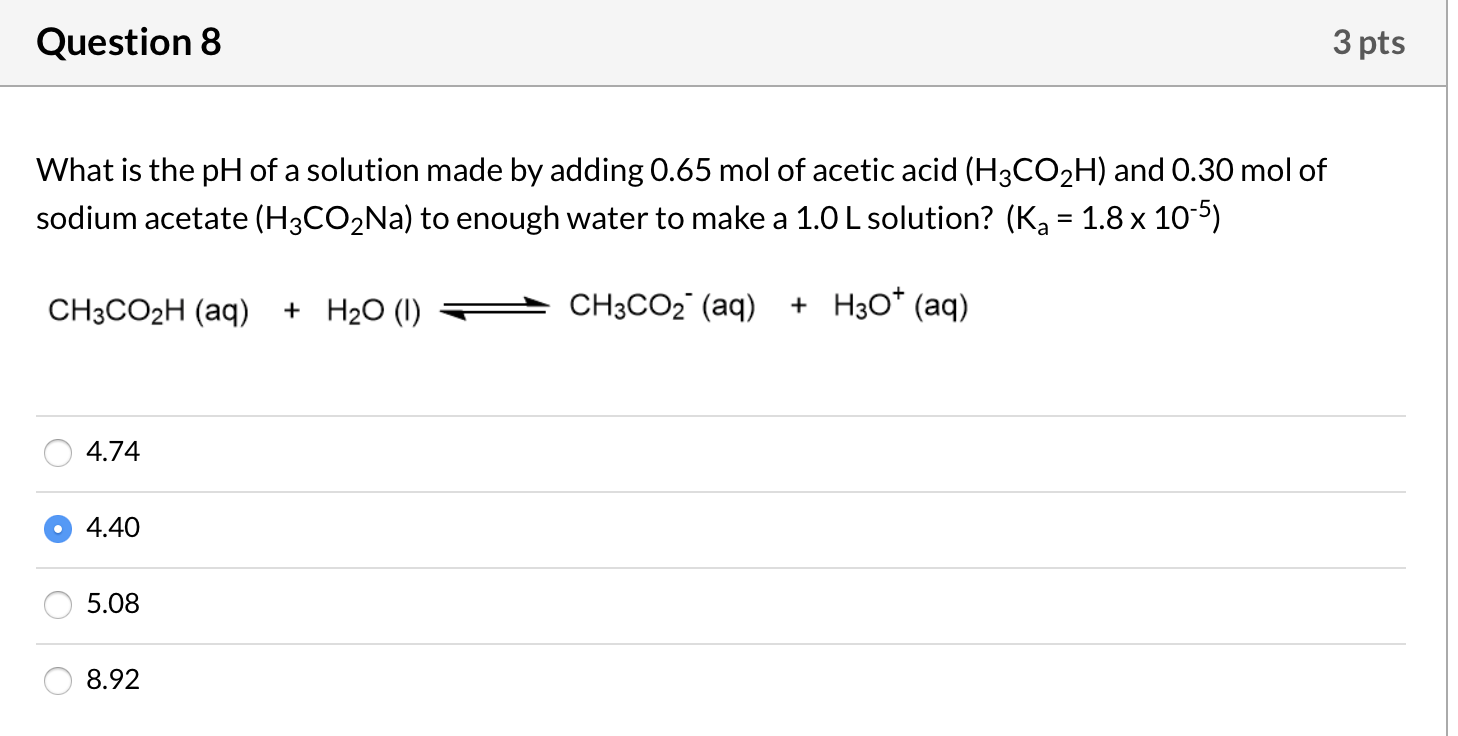Click the row containing the 4.40 option
This screenshot has height=736, width=1458.
click(x=700, y=528)
